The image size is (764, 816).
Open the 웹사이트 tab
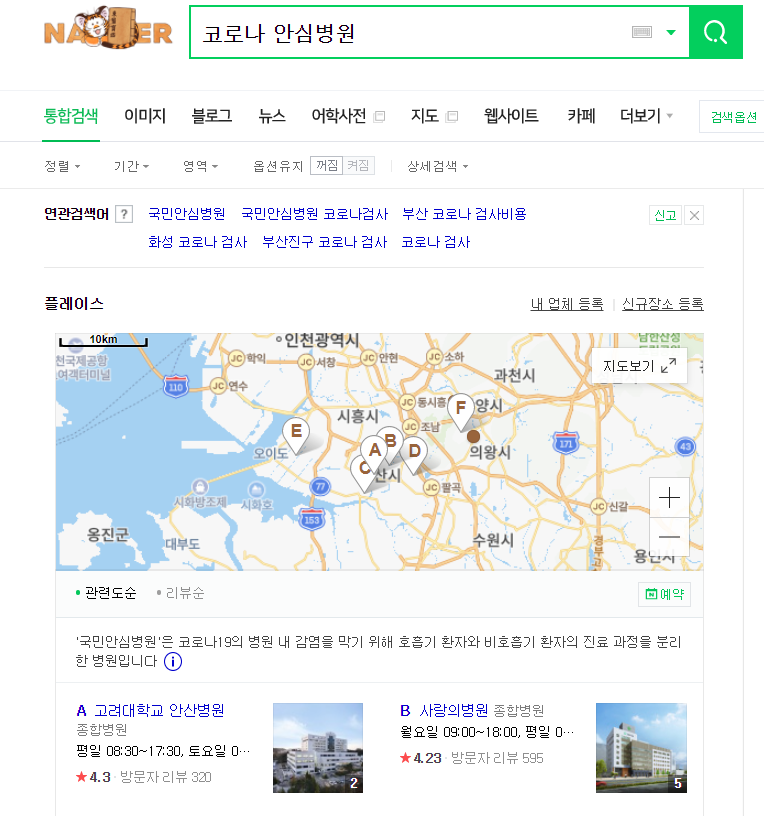tap(511, 116)
